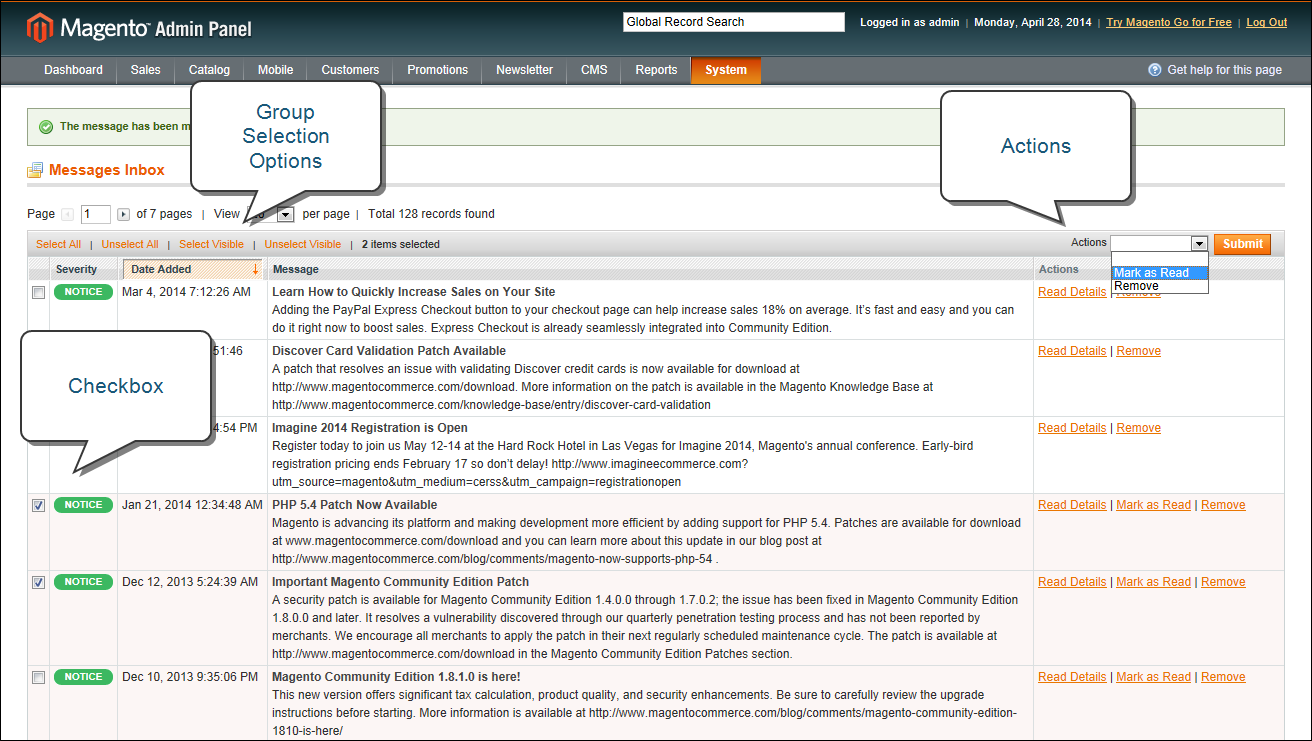Screen dimensions: 1312x741
Task: Open the CMS menu
Action: pyautogui.click(x=594, y=70)
